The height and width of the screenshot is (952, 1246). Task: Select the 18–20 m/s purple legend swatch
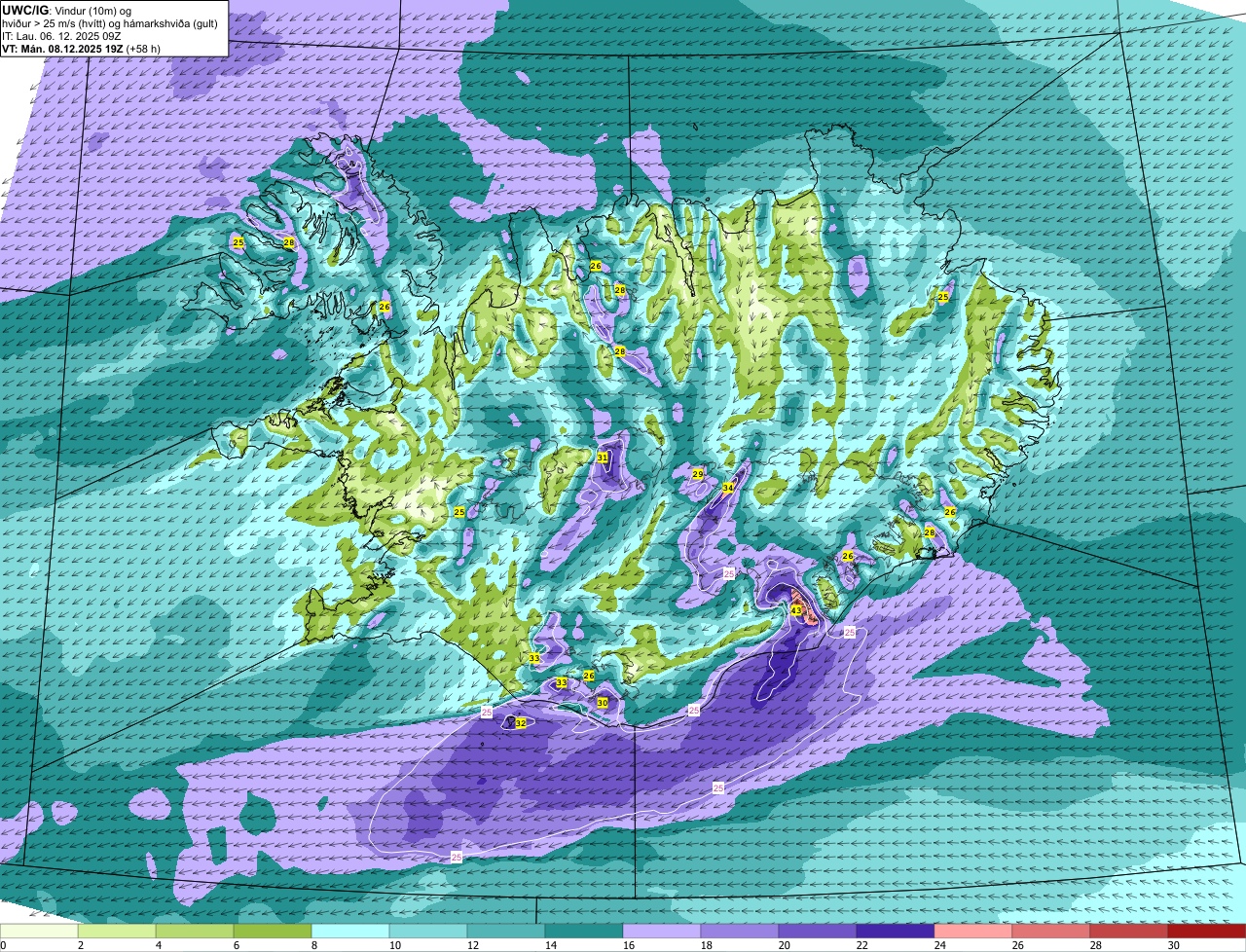click(740, 932)
